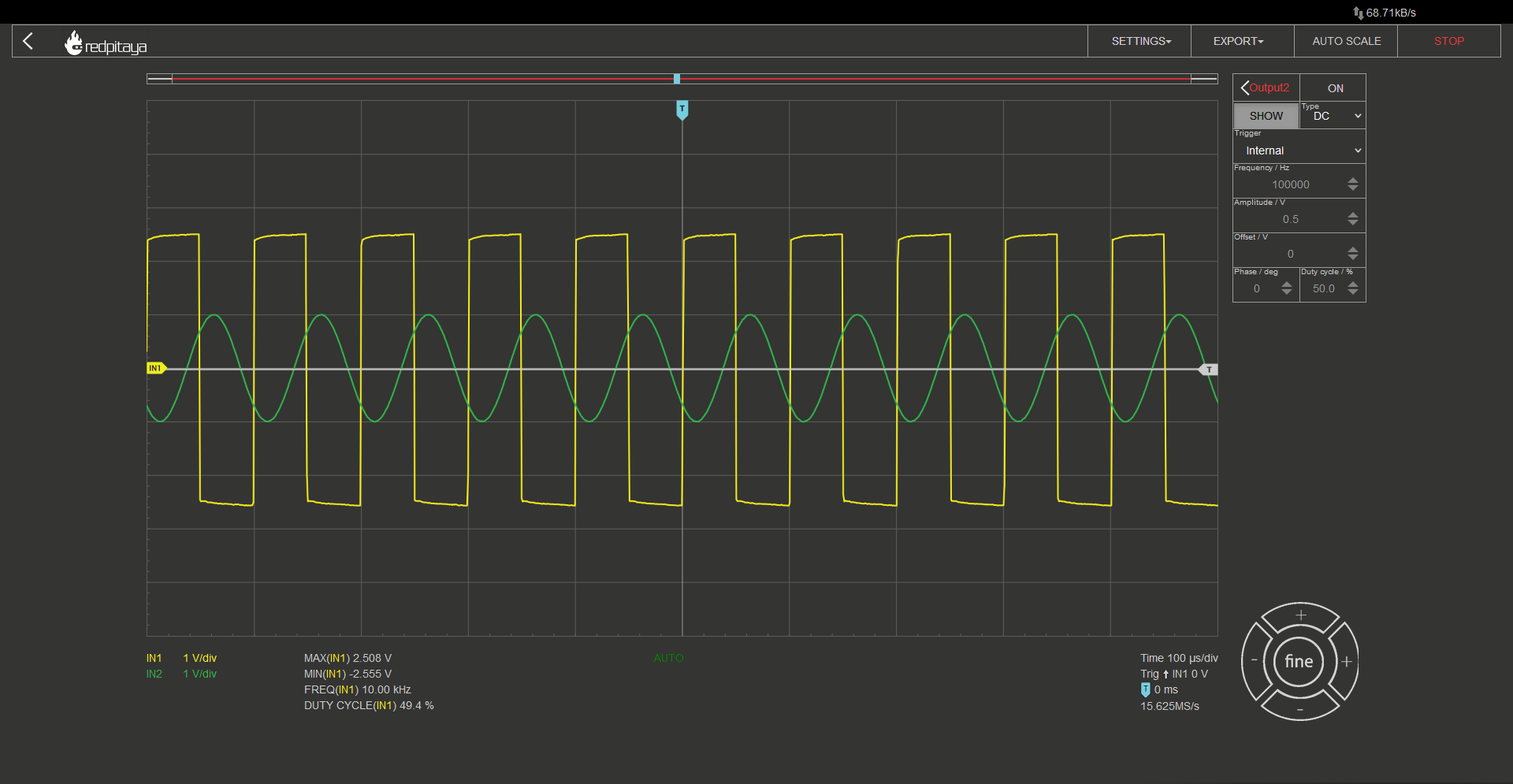Click the Frequency field showing 100000
This screenshot has width=1513, height=784.
coord(1290,184)
